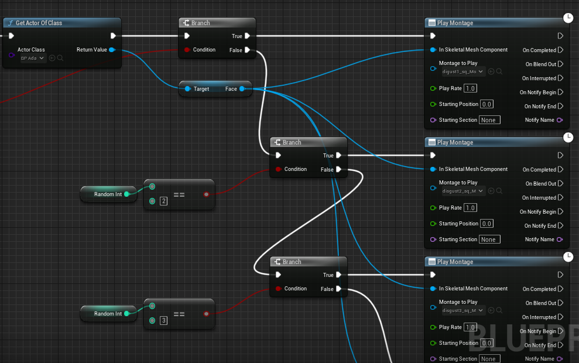The image size is (579, 363).
Task: Click True pin on Branch using == 3
Action: [x=339, y=275]
